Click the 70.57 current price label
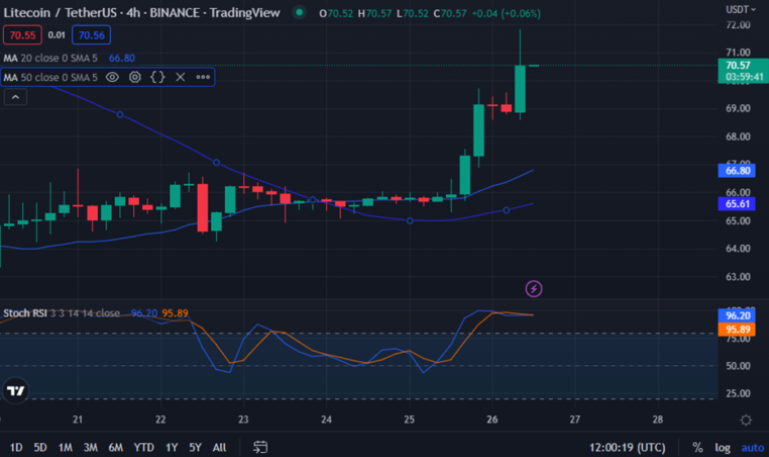 [743, 71]
